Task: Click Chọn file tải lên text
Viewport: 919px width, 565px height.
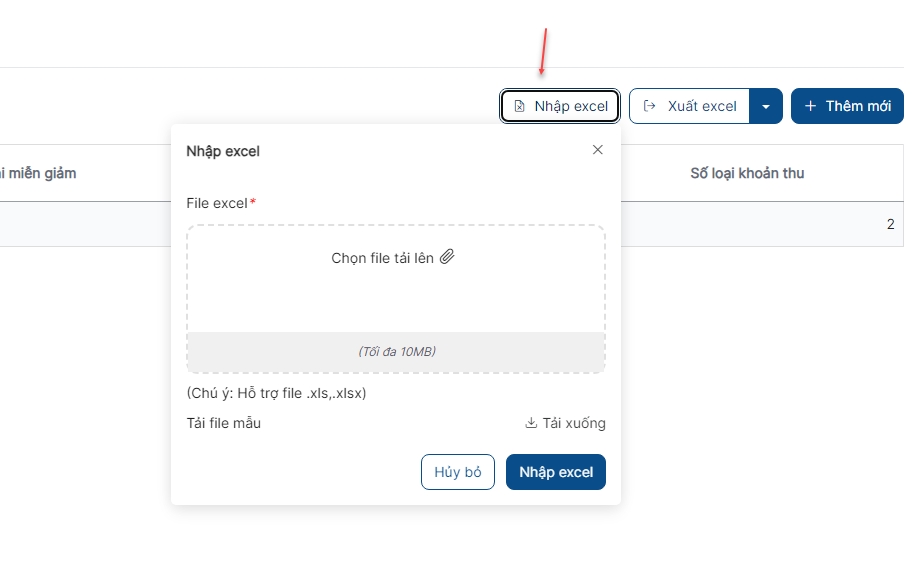Action: (382, 258)
